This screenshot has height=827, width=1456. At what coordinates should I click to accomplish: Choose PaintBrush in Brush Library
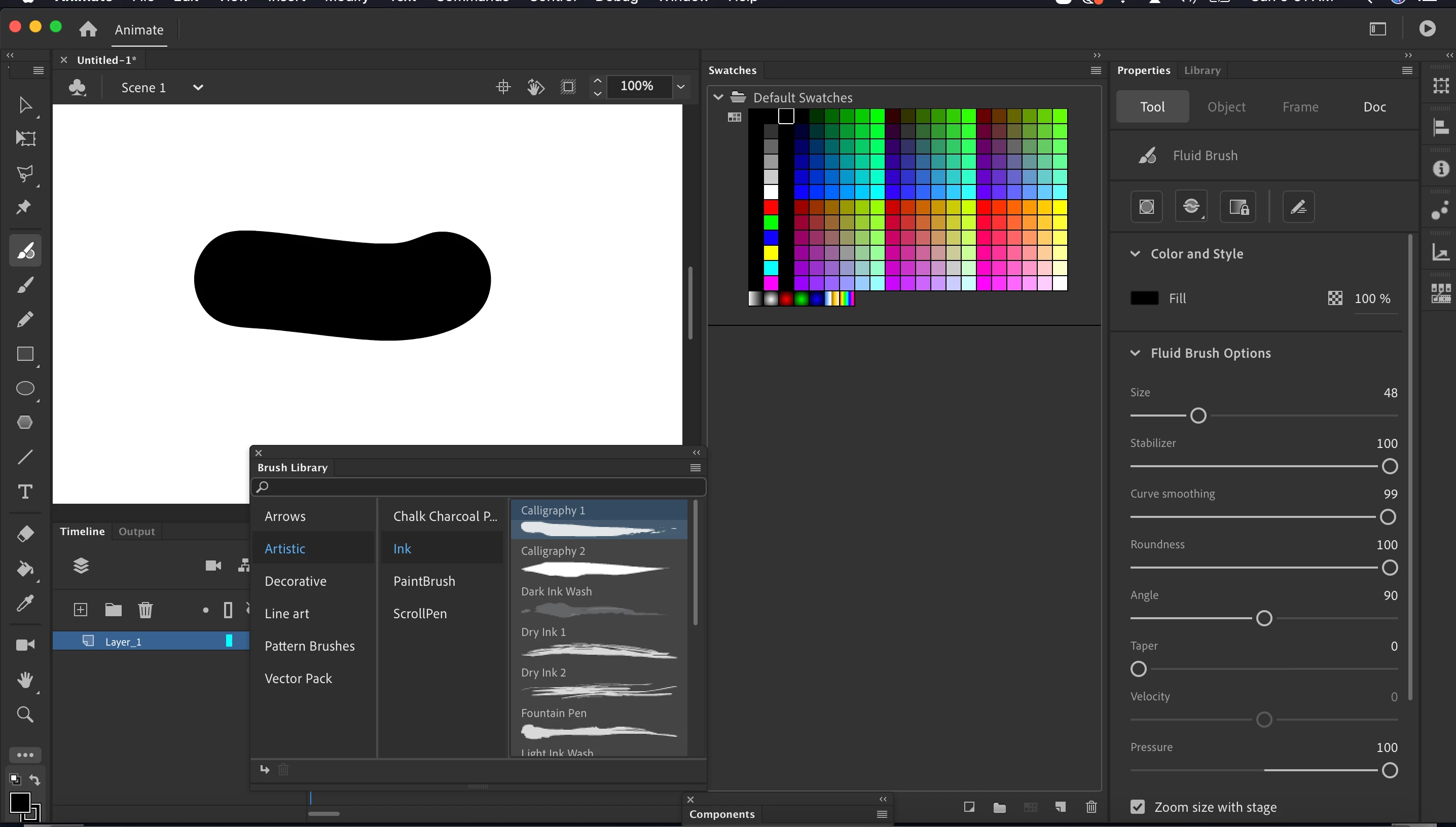pyautogui.click(x=424, y=581)
